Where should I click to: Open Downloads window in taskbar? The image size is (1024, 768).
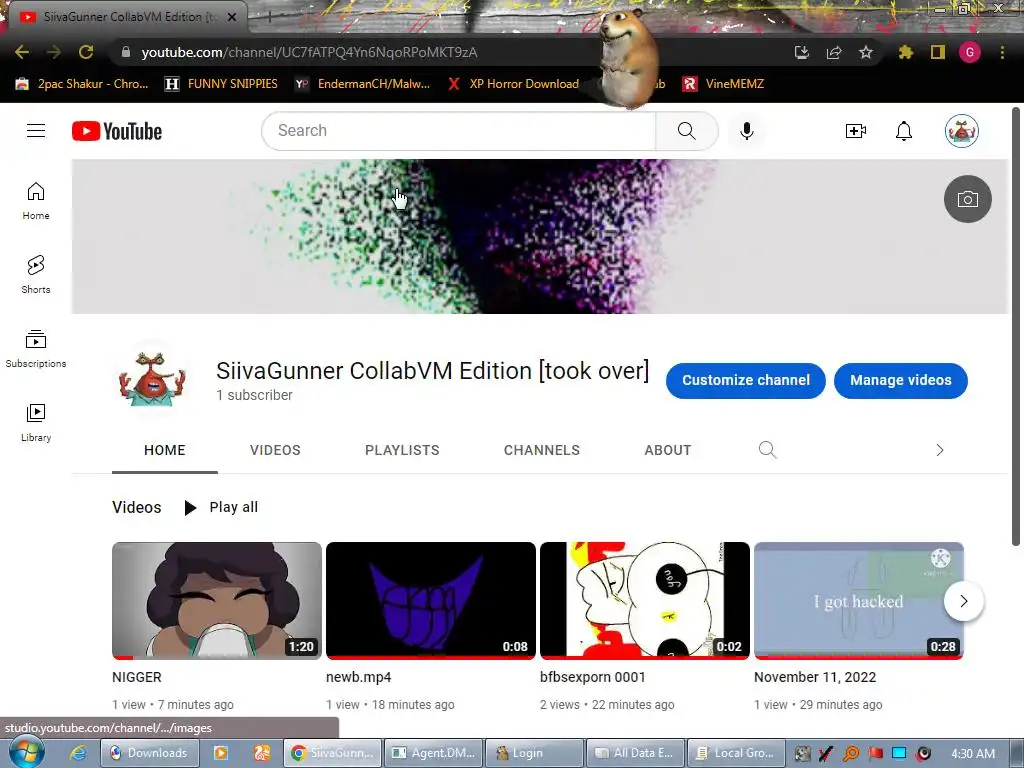(149, 753)
